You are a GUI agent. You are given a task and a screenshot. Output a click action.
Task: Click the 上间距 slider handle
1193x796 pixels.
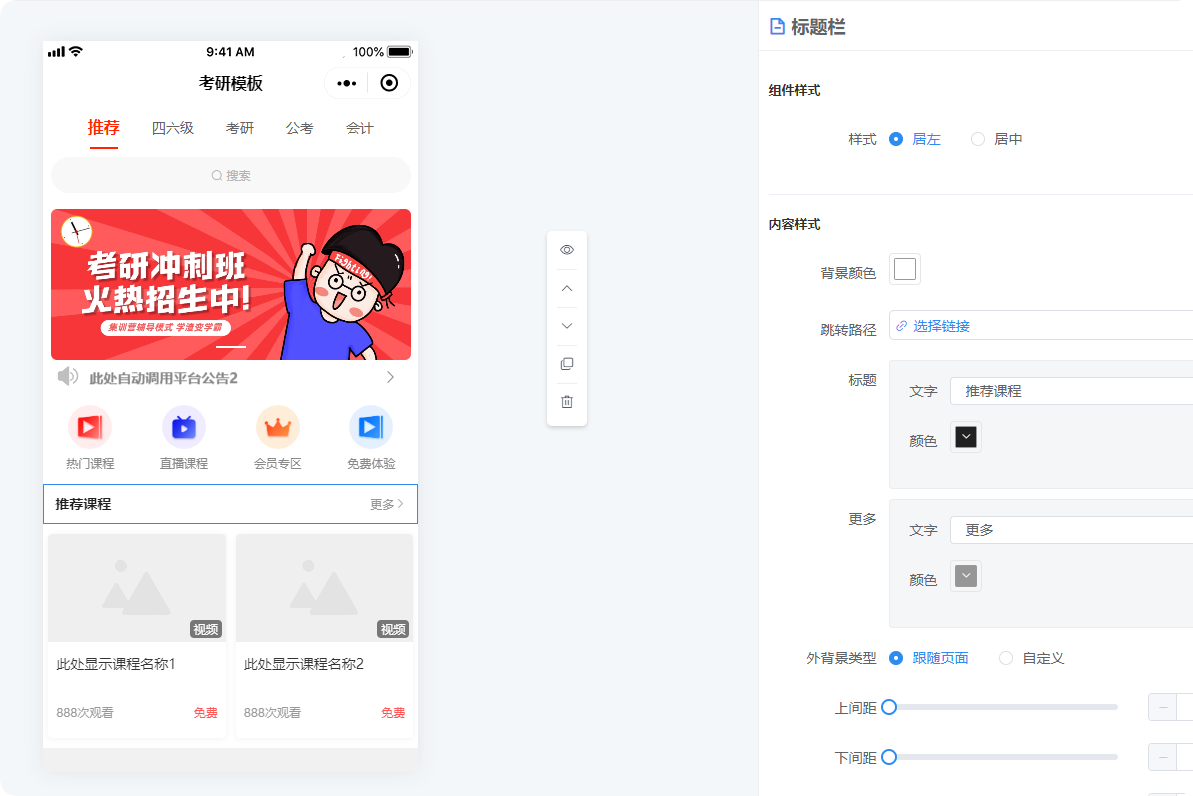(889, 707)
